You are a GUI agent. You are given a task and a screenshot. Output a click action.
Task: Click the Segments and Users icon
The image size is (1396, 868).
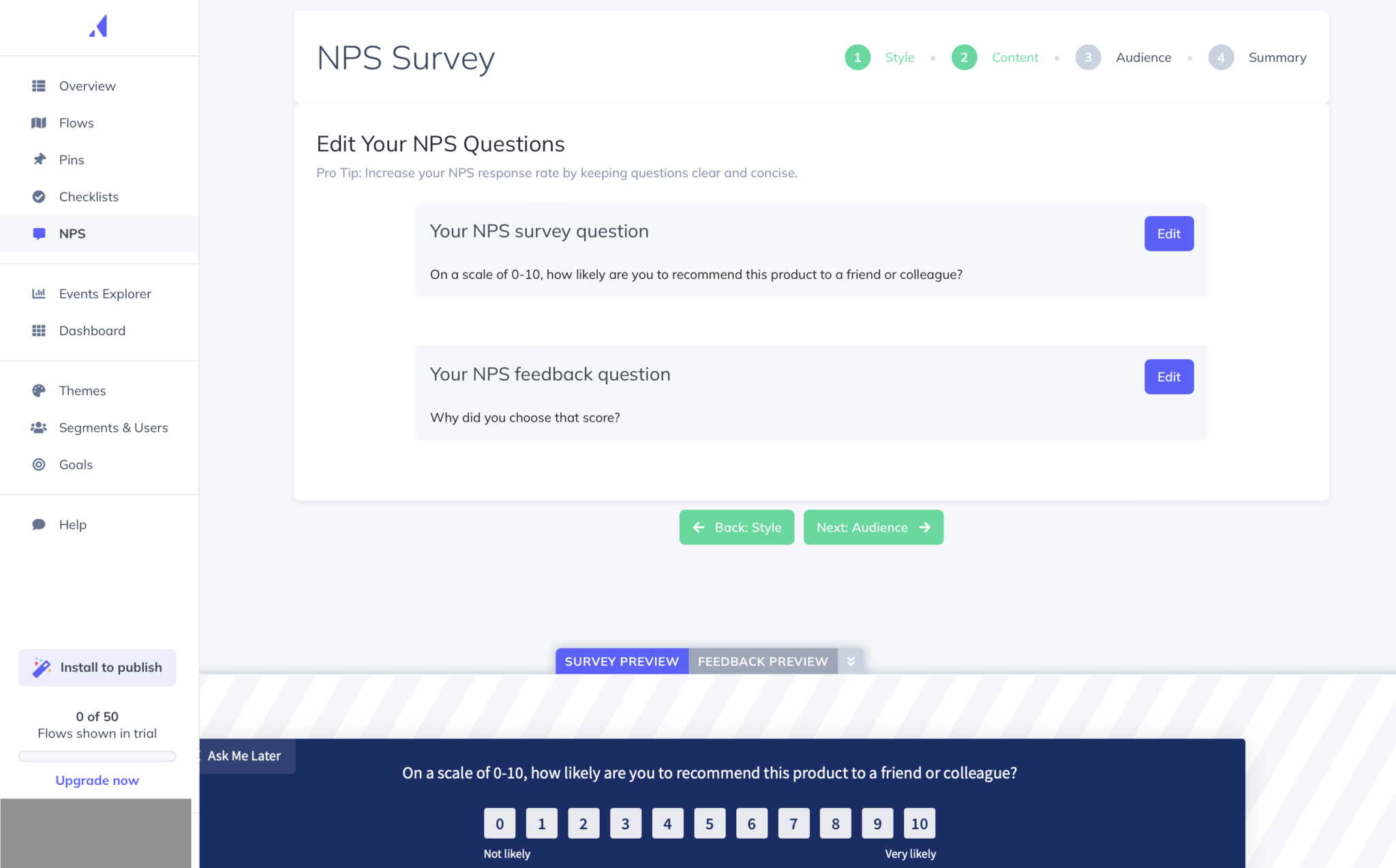pyautogui.click(x=39, y=427)
